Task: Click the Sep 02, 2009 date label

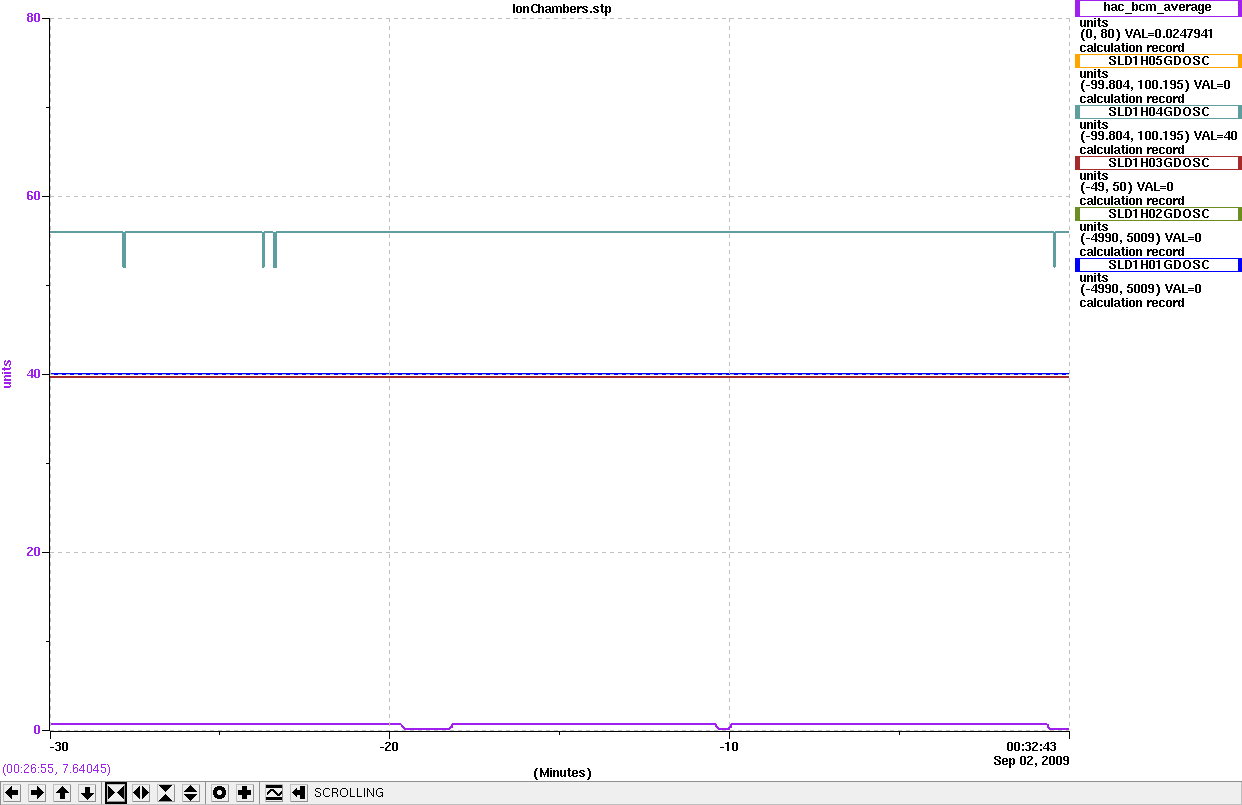Action: pos(1031,761)
